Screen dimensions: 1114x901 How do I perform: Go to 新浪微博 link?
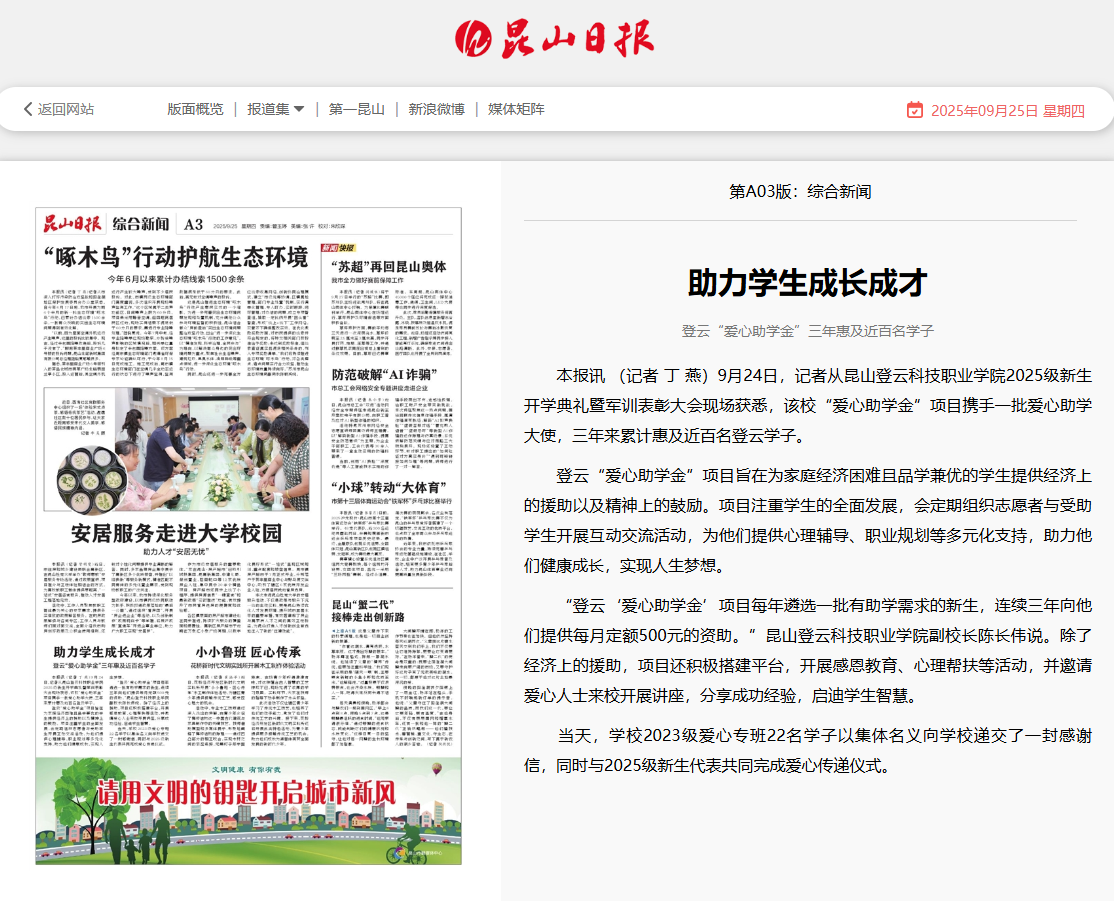tap(436, 110)
